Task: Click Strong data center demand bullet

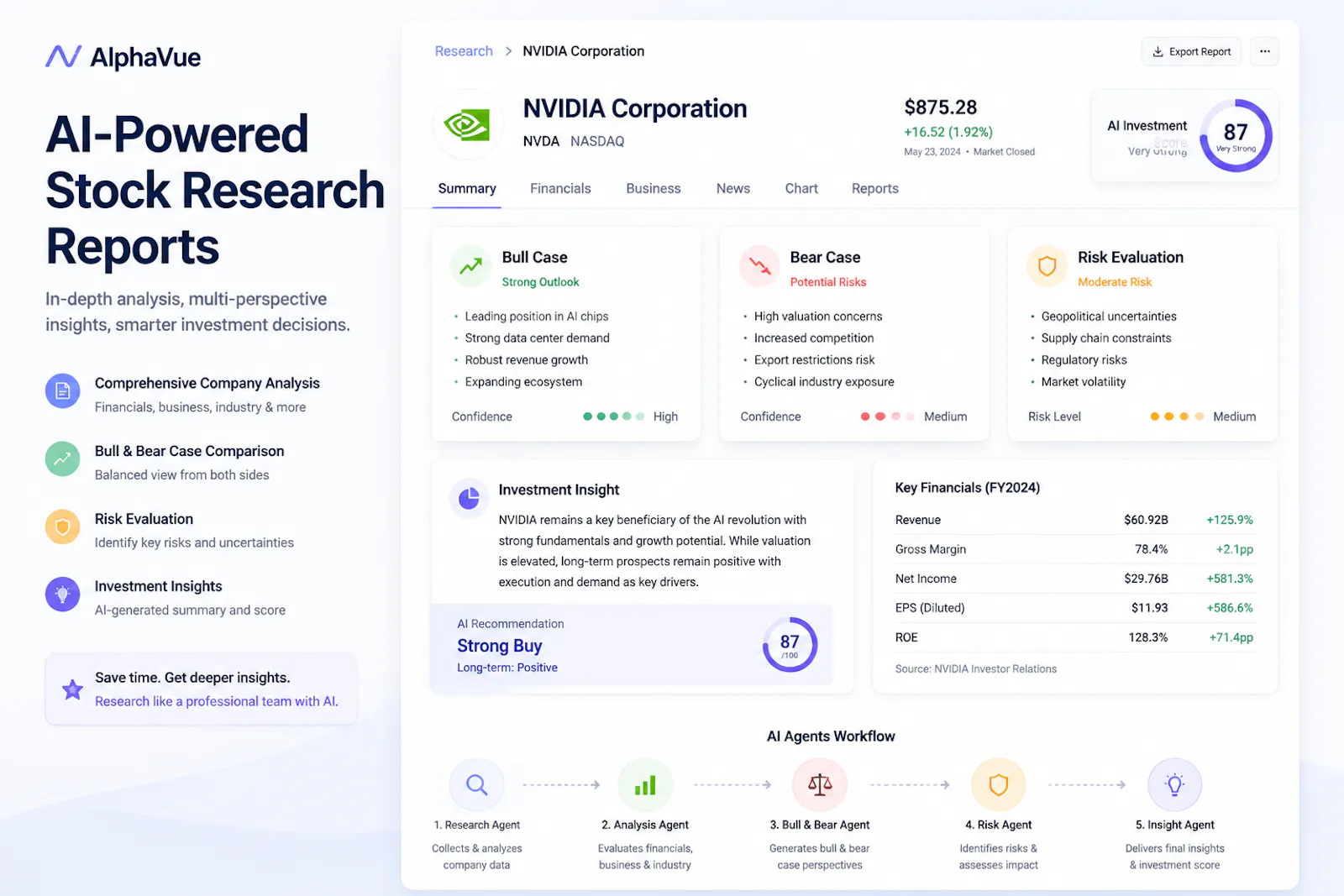Action: (537, 338)
